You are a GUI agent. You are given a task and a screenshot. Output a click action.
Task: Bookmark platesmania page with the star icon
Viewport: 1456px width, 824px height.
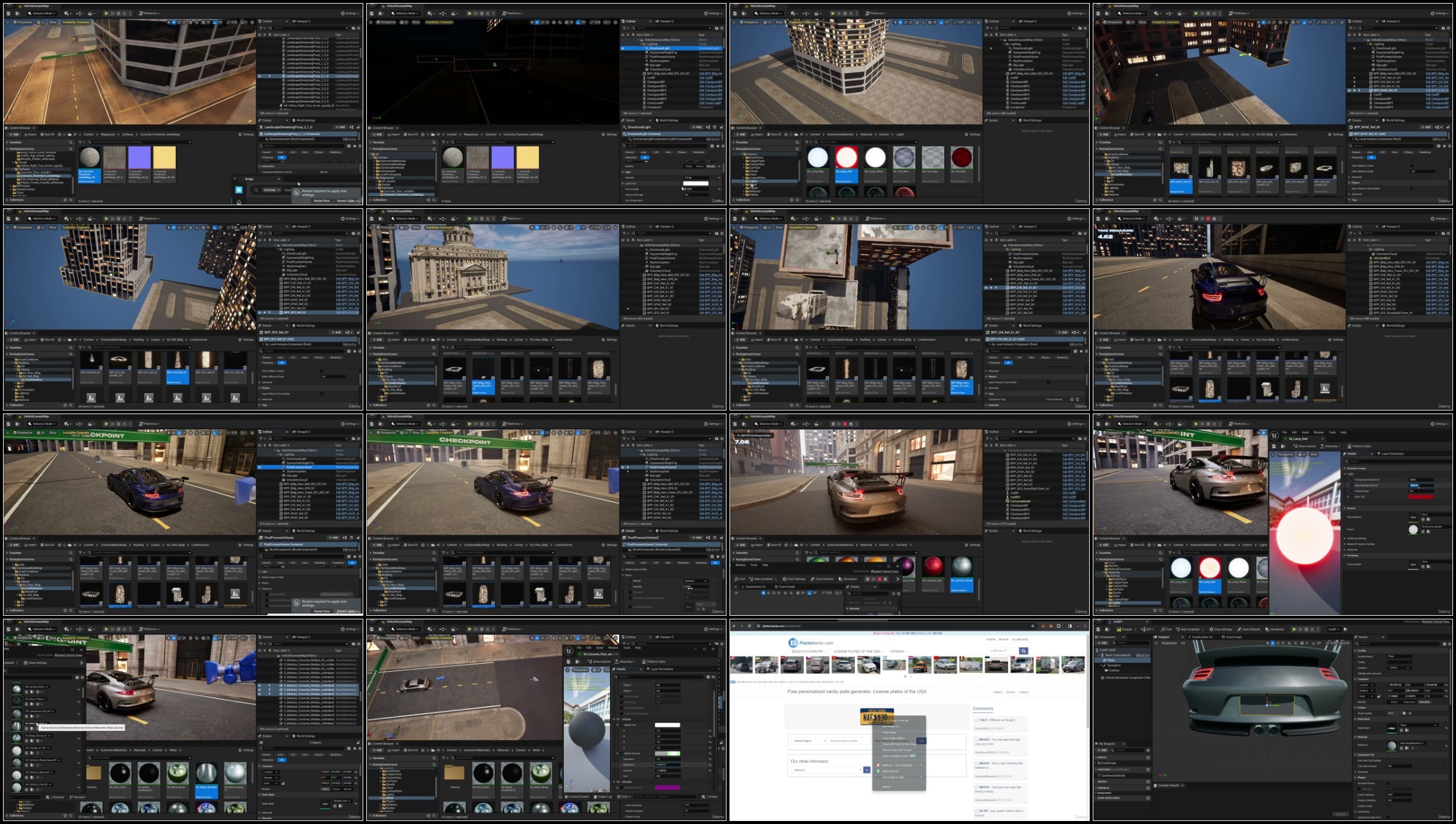point(1033,626)
